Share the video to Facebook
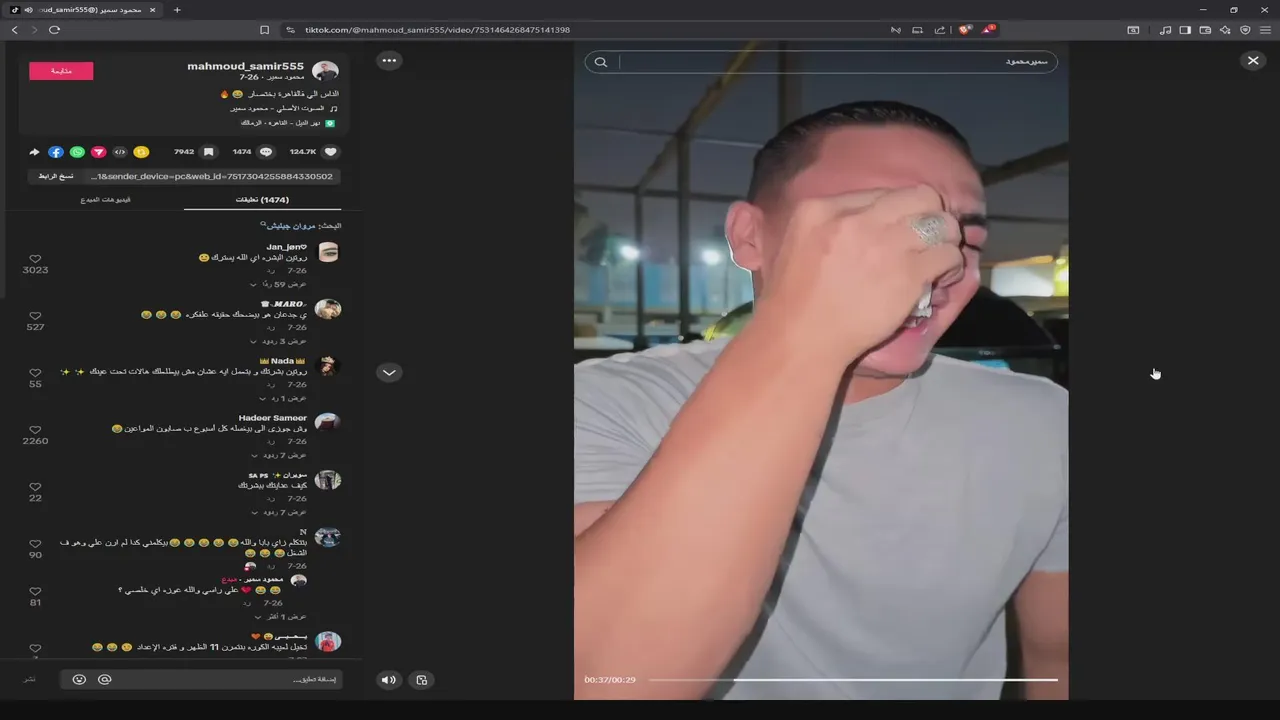This screenshot has height=720, width=1280. coord(56,152)
